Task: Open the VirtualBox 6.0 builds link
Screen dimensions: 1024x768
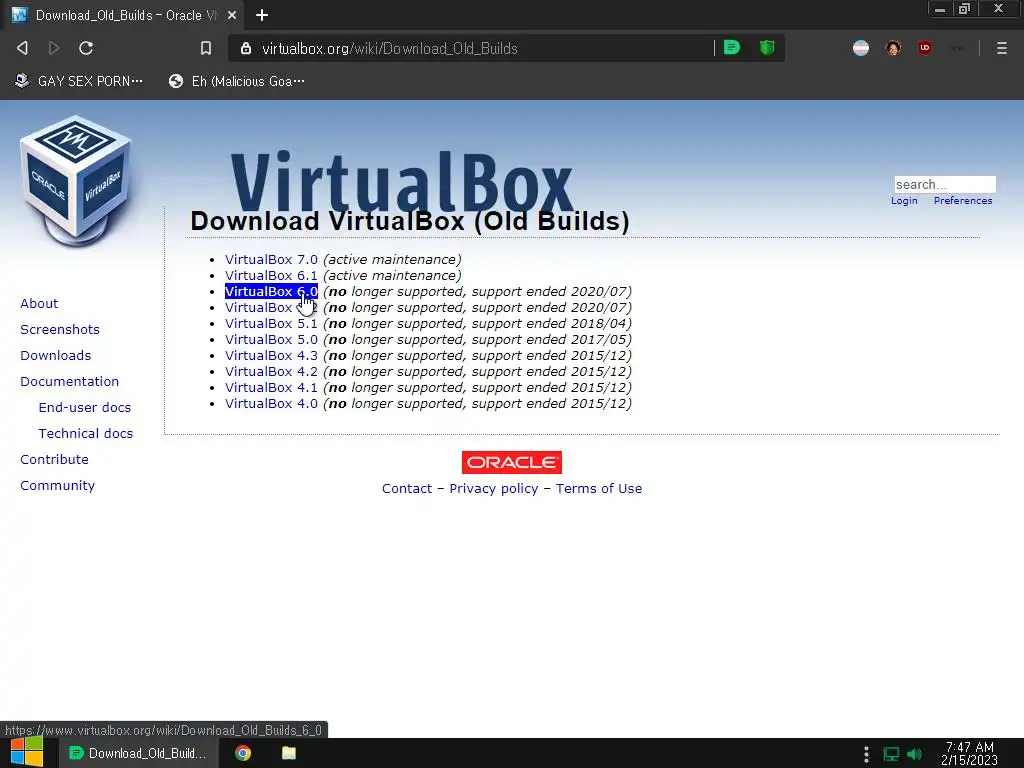Action: tap(271, 291)
